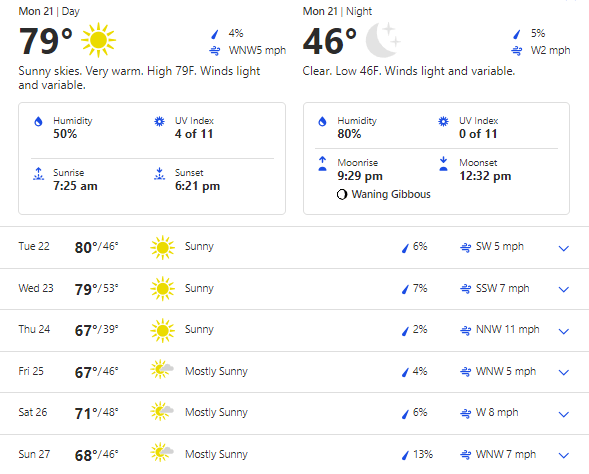Expand the Wed 23 forecast chevron

(563, 290)
